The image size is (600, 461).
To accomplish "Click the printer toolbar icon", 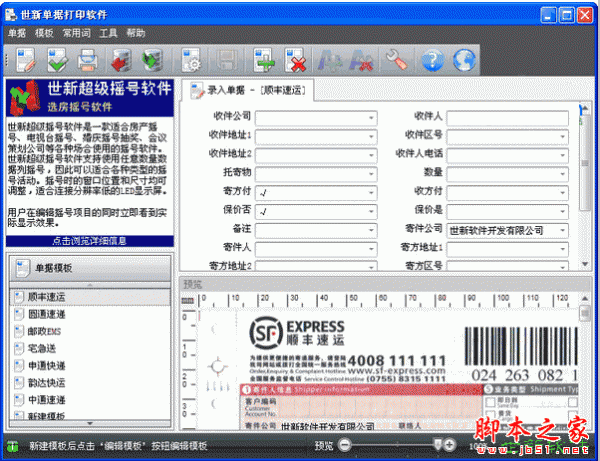I will click(x=88, y=60).
